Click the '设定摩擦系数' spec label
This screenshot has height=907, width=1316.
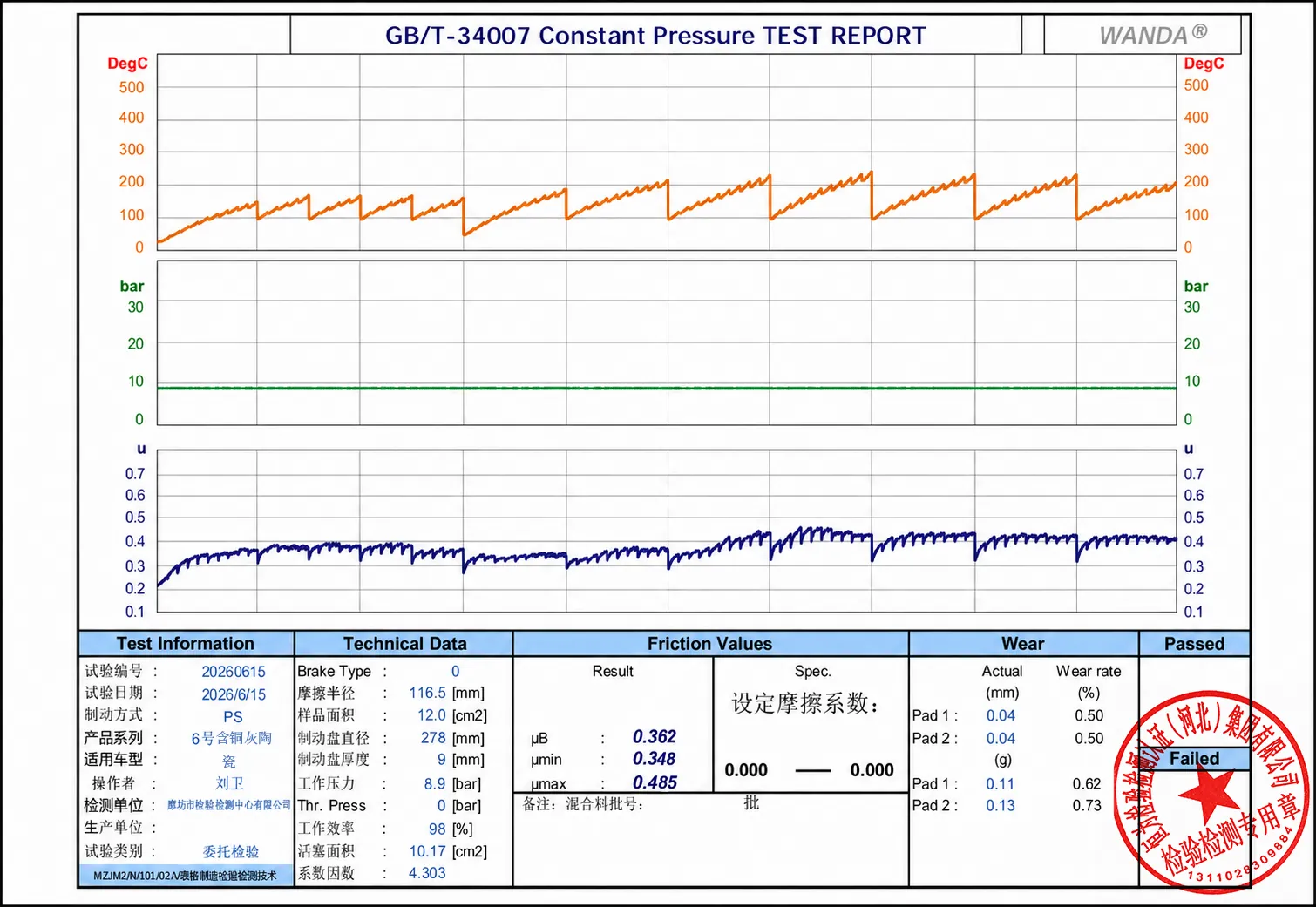[x=804, y=703]
